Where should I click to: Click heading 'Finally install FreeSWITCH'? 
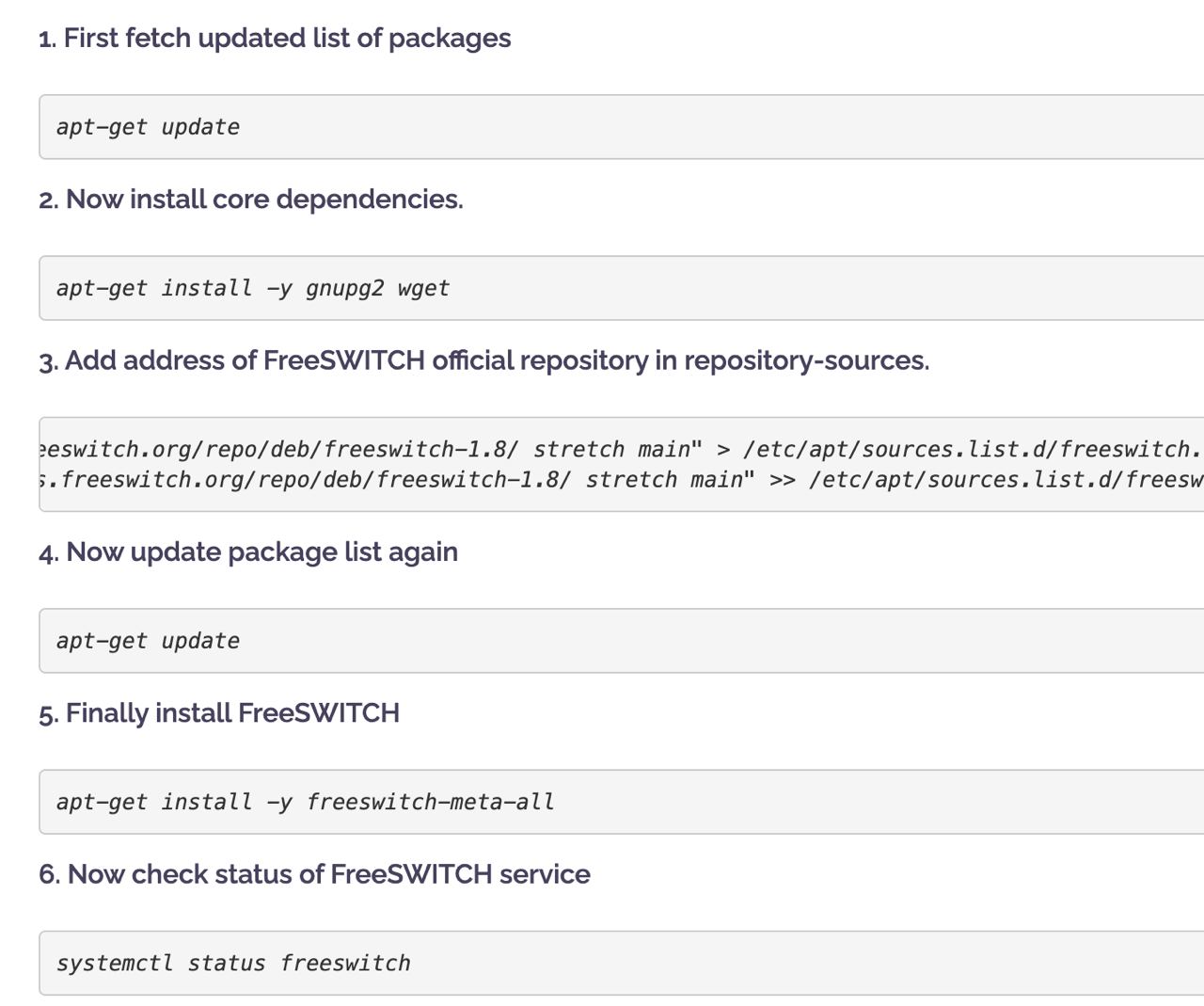point(219,713)
